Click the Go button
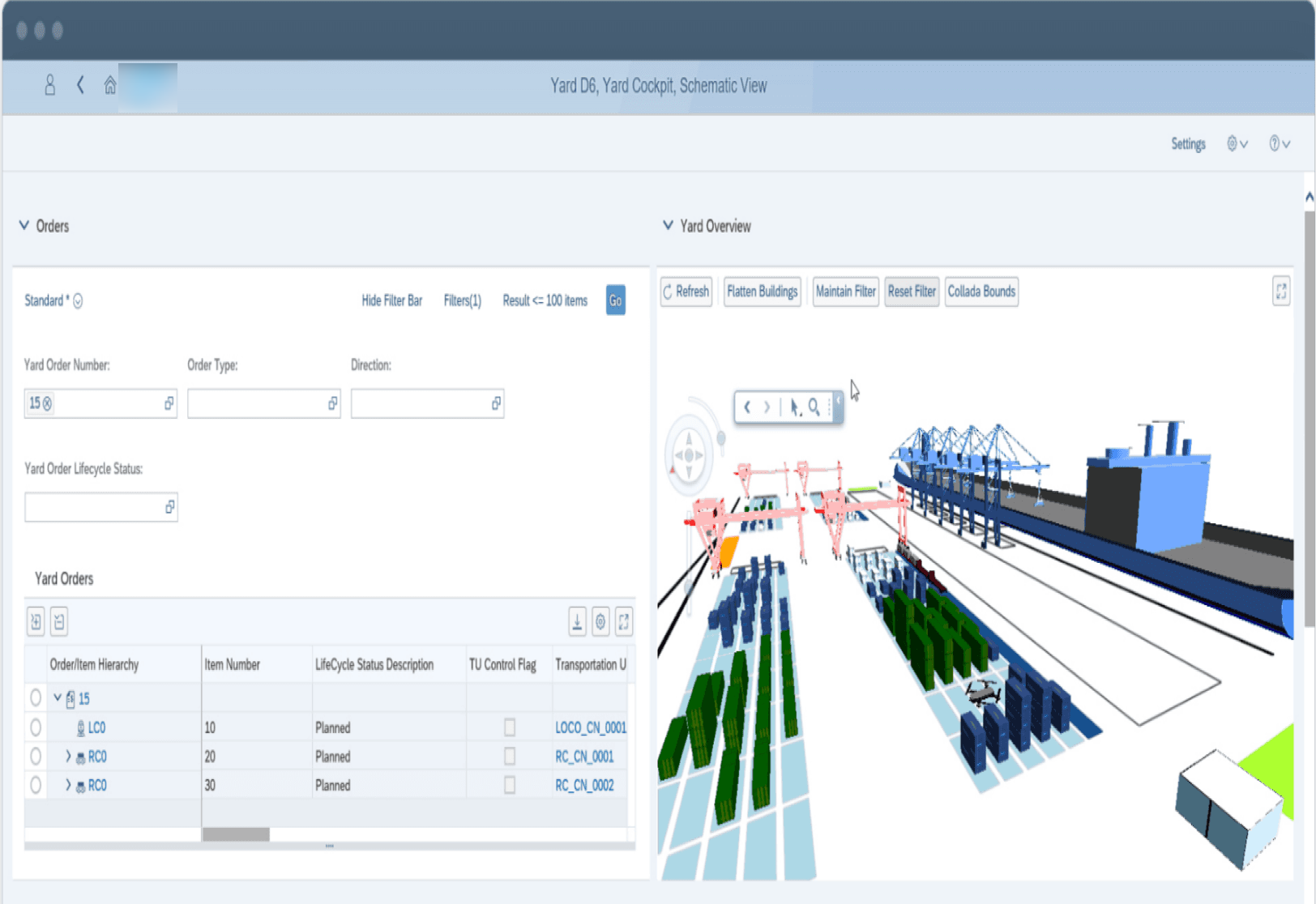The width and height of the screenshot is (1316, 904). click(x=615, y=301)
